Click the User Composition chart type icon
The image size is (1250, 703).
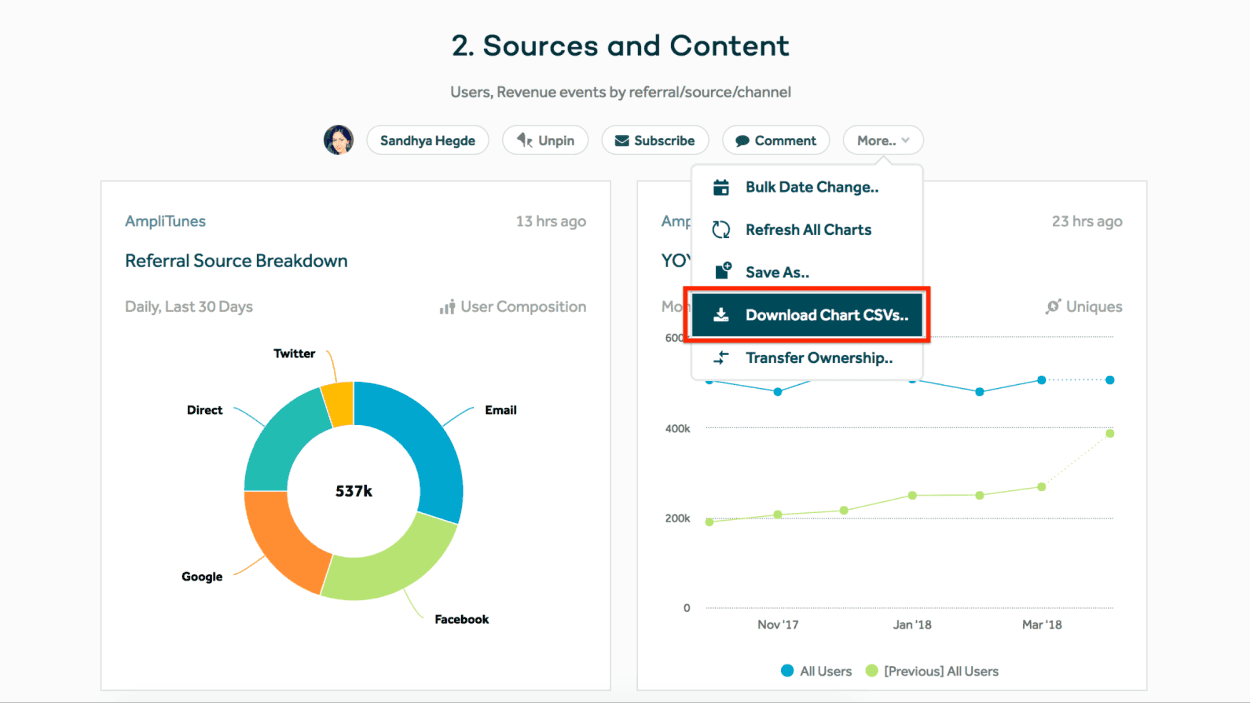447,307
